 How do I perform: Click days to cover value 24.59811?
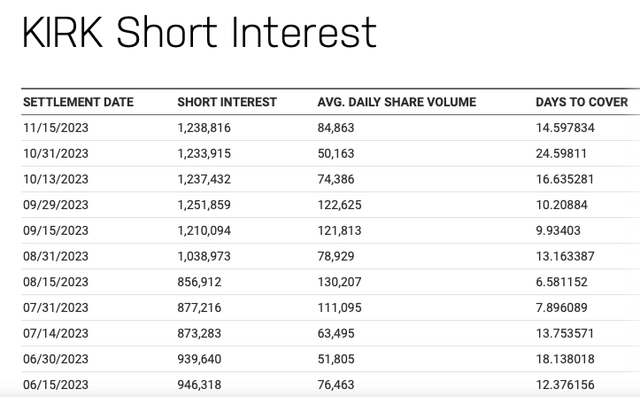click(x=561, y=153)
